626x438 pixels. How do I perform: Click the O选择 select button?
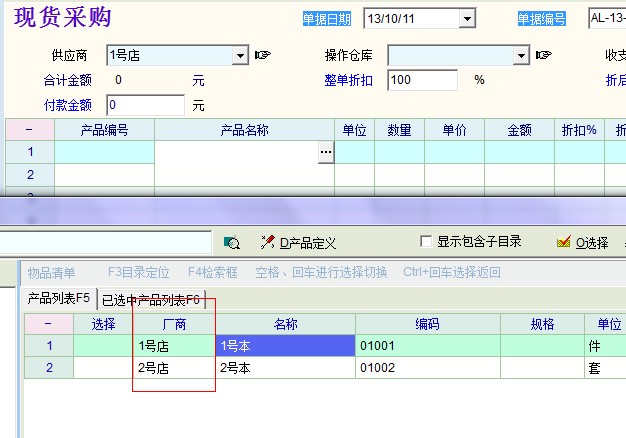(x=582, y=242)
